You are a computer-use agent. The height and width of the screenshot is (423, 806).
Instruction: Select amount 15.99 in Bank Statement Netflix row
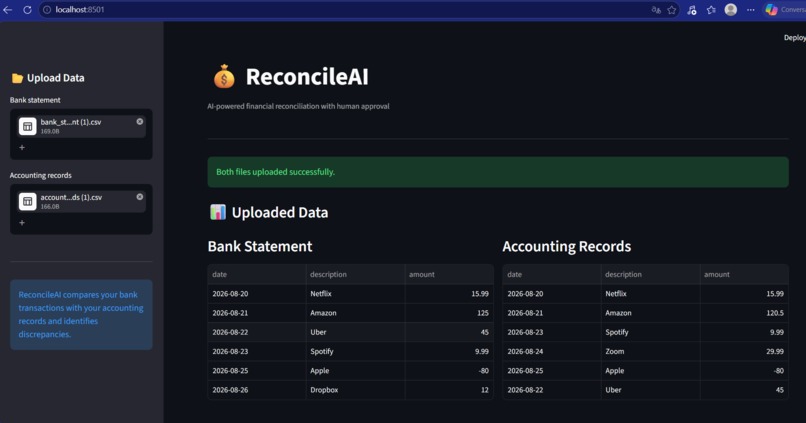pyautogui.click(x=449, y=294)
